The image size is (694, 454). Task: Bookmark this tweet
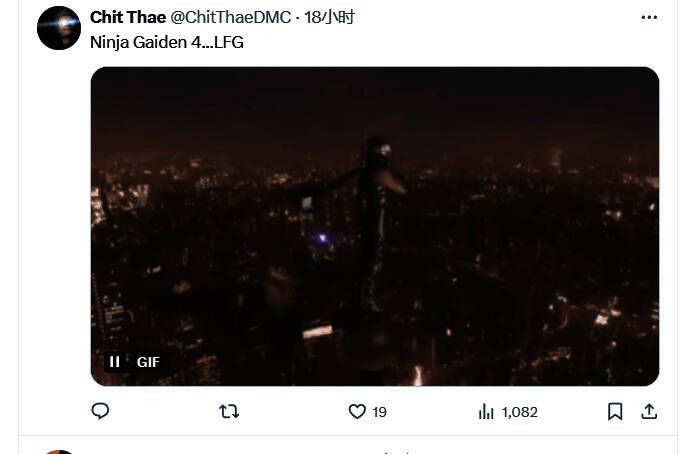(x=615, y=411)
